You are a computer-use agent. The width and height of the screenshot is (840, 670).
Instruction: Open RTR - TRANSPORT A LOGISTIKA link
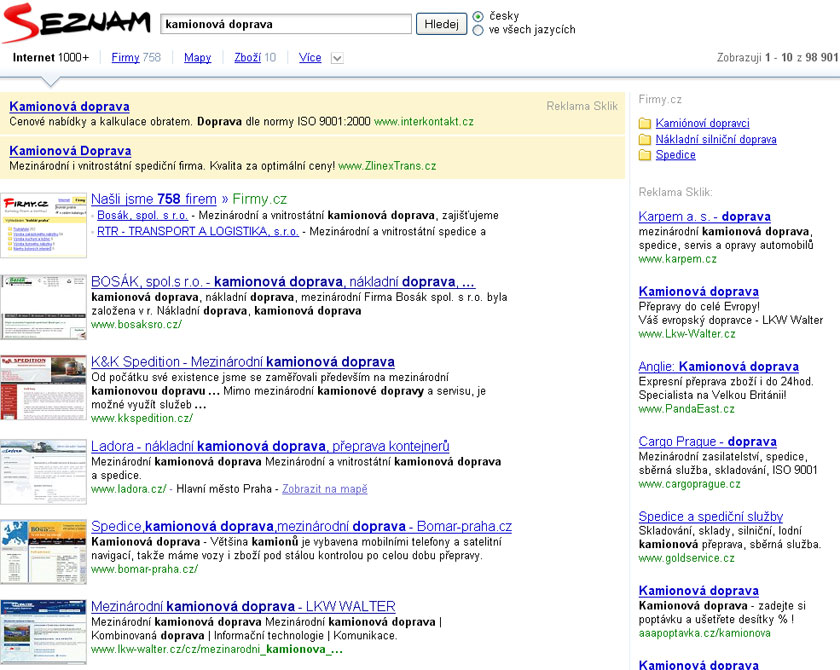(x=198, y=231)
